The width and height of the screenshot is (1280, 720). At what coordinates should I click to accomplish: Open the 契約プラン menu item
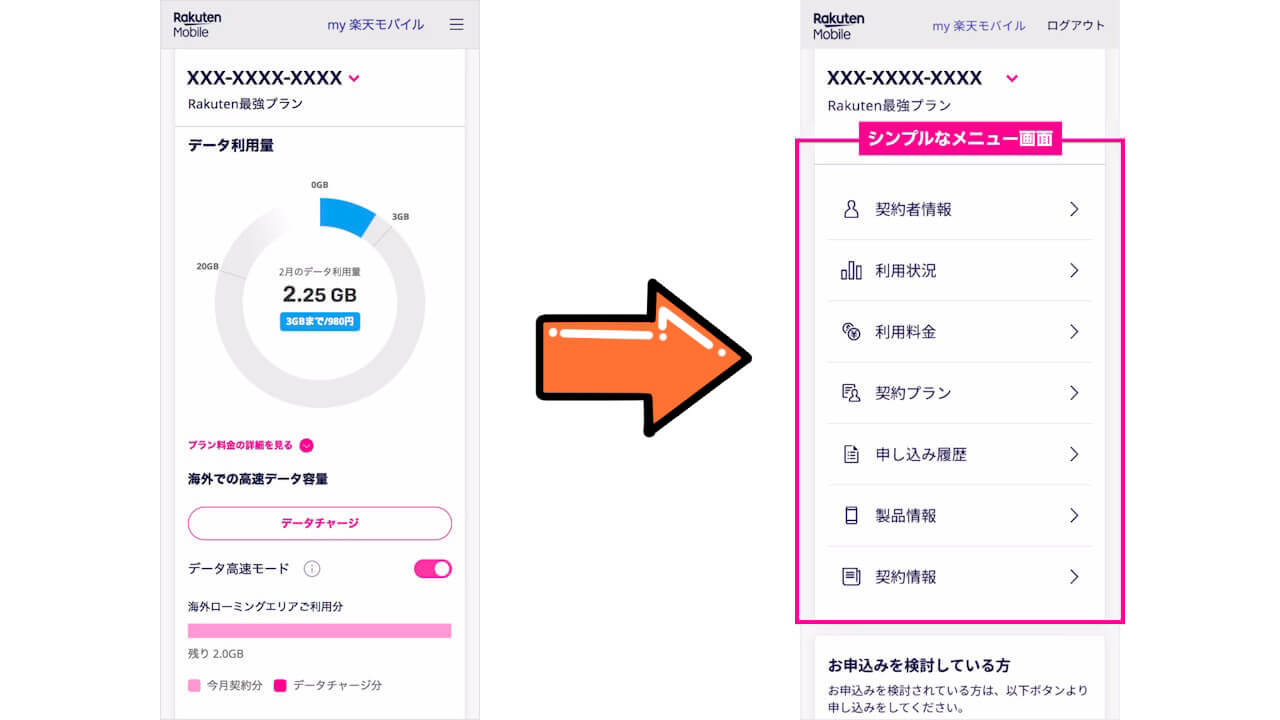coord(960,393)
